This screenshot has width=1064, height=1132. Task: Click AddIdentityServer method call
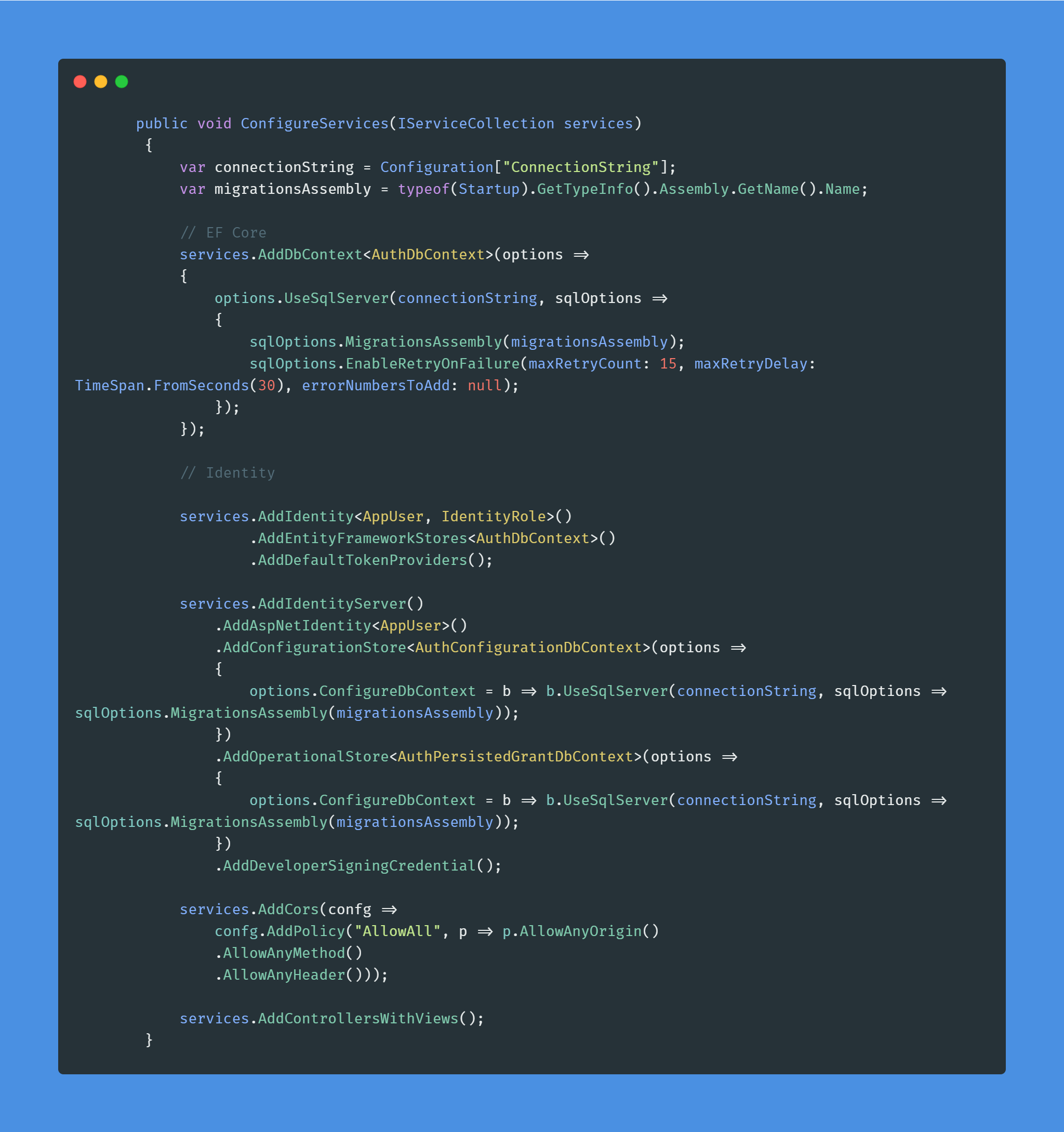pos(332,603)
